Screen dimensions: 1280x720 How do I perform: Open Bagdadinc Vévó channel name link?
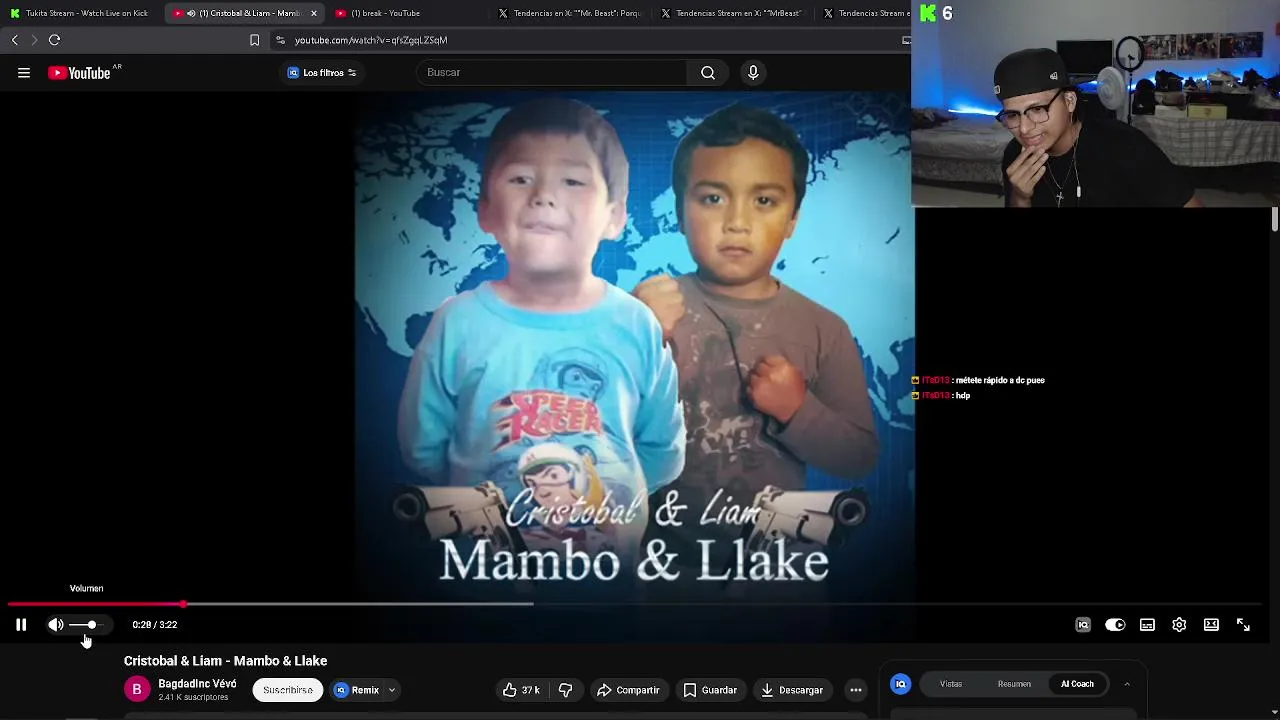pos(197,684)
